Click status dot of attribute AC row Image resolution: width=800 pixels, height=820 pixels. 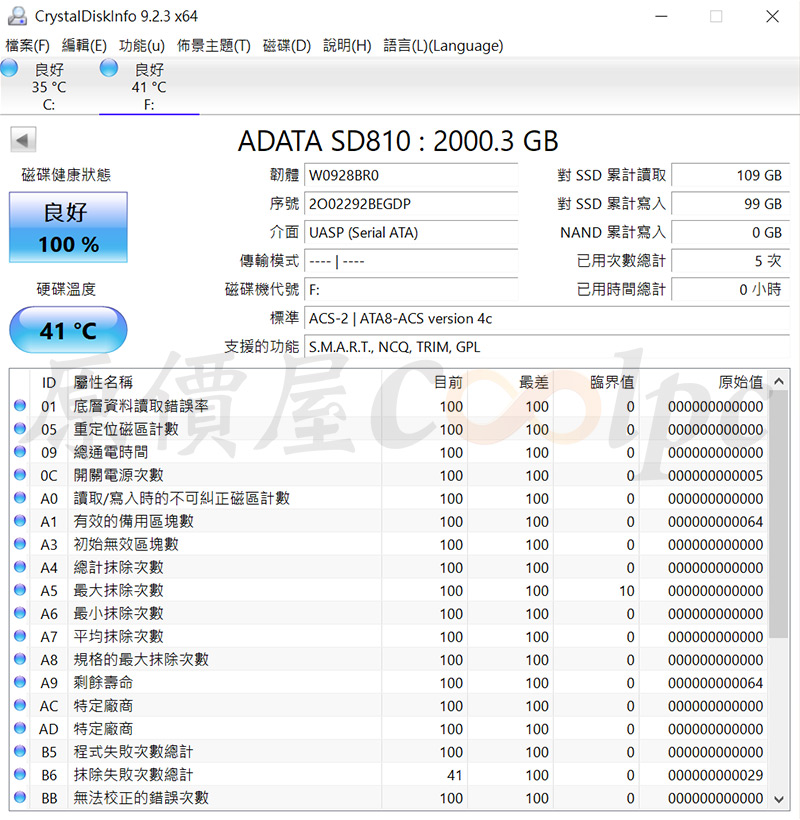20,705
